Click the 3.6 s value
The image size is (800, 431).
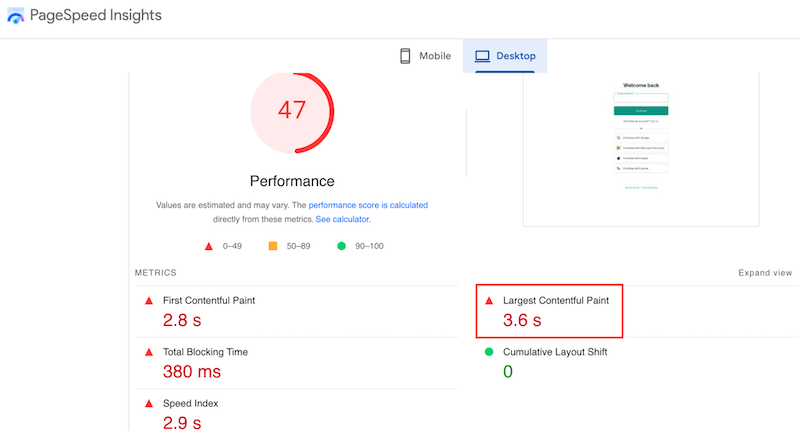(x=522, y=320)
